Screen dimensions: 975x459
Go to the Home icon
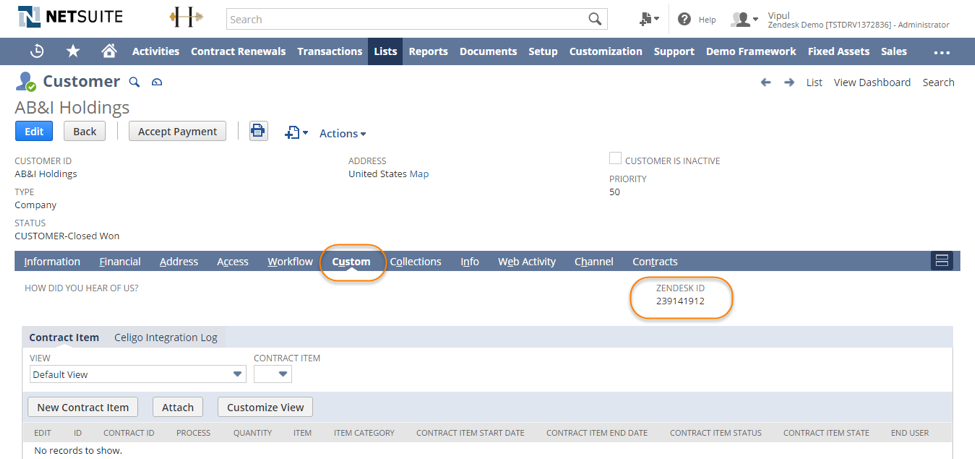tap(109, 52)
